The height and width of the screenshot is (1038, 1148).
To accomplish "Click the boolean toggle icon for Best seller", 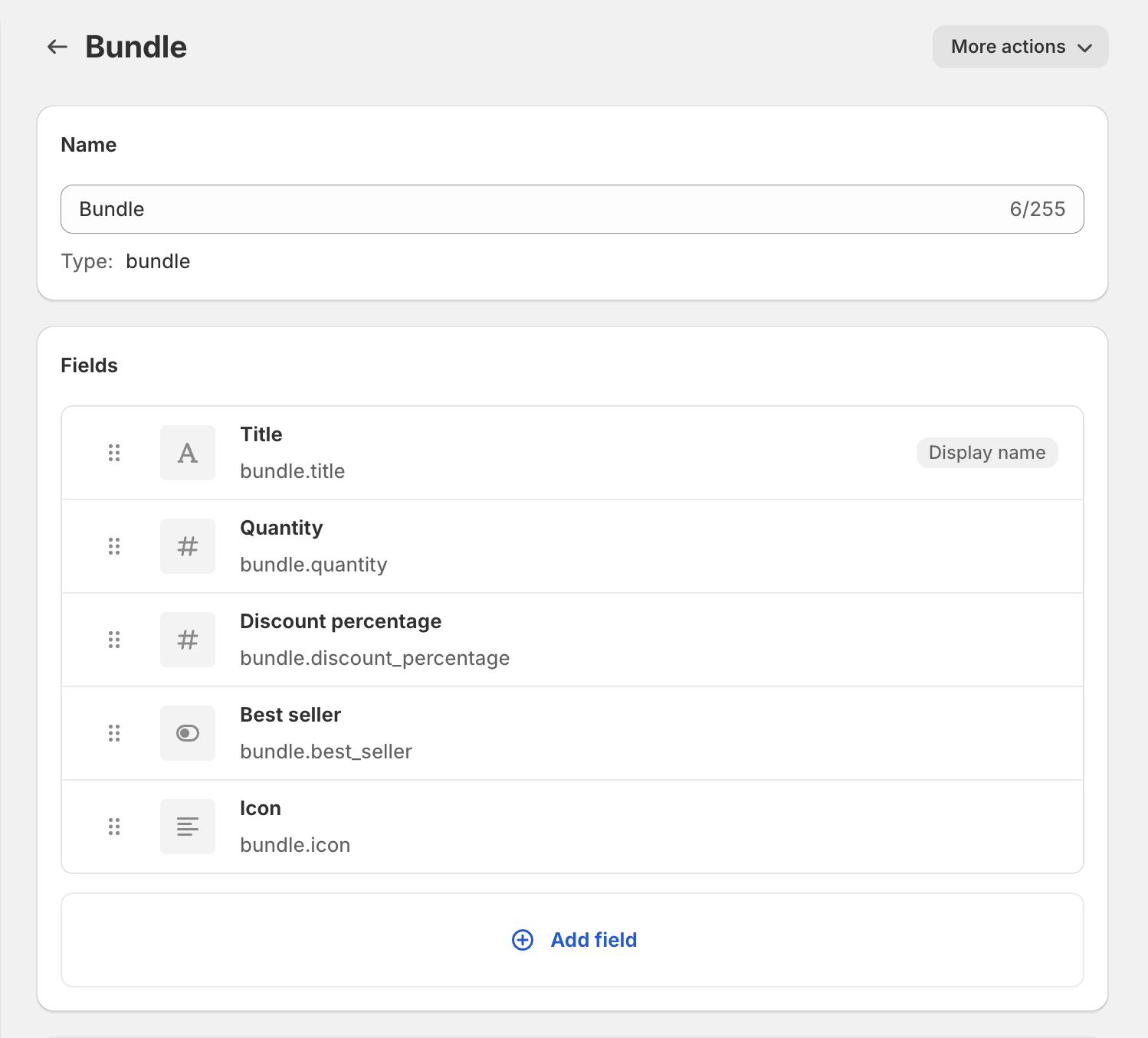I will 188,733.
